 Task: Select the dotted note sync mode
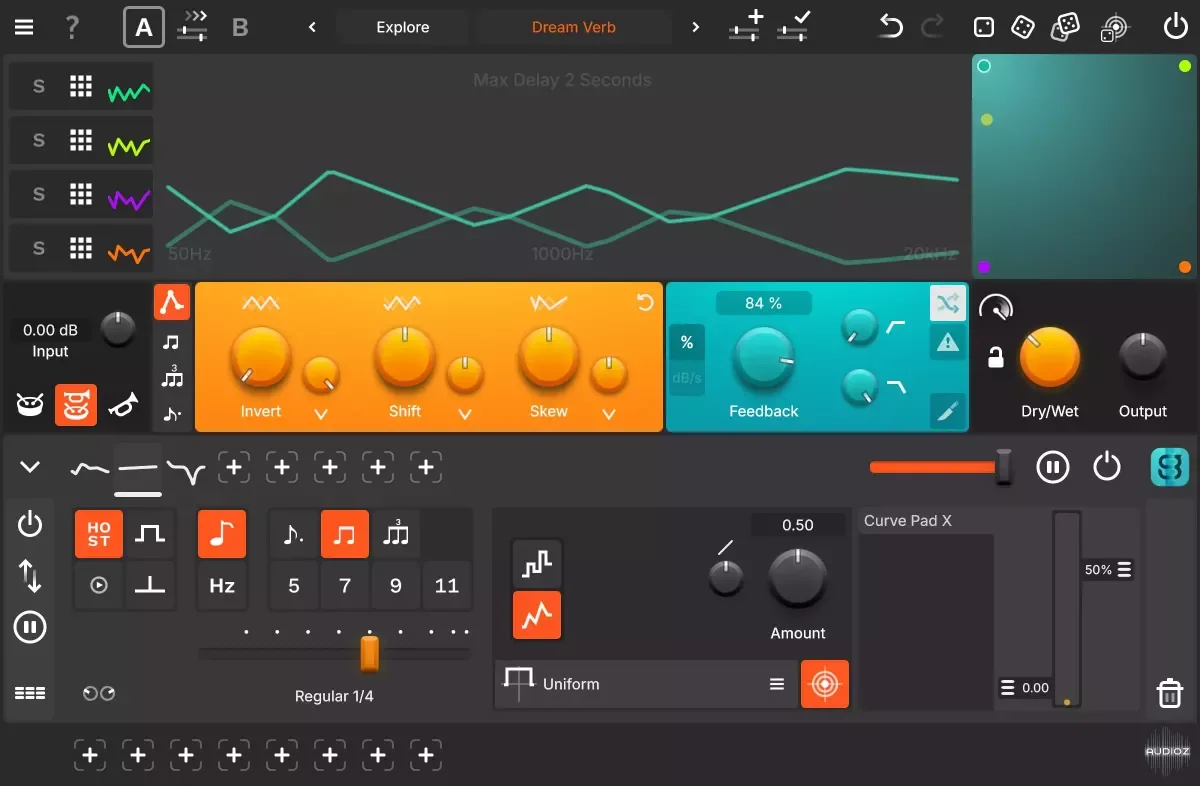coord(172,414)
